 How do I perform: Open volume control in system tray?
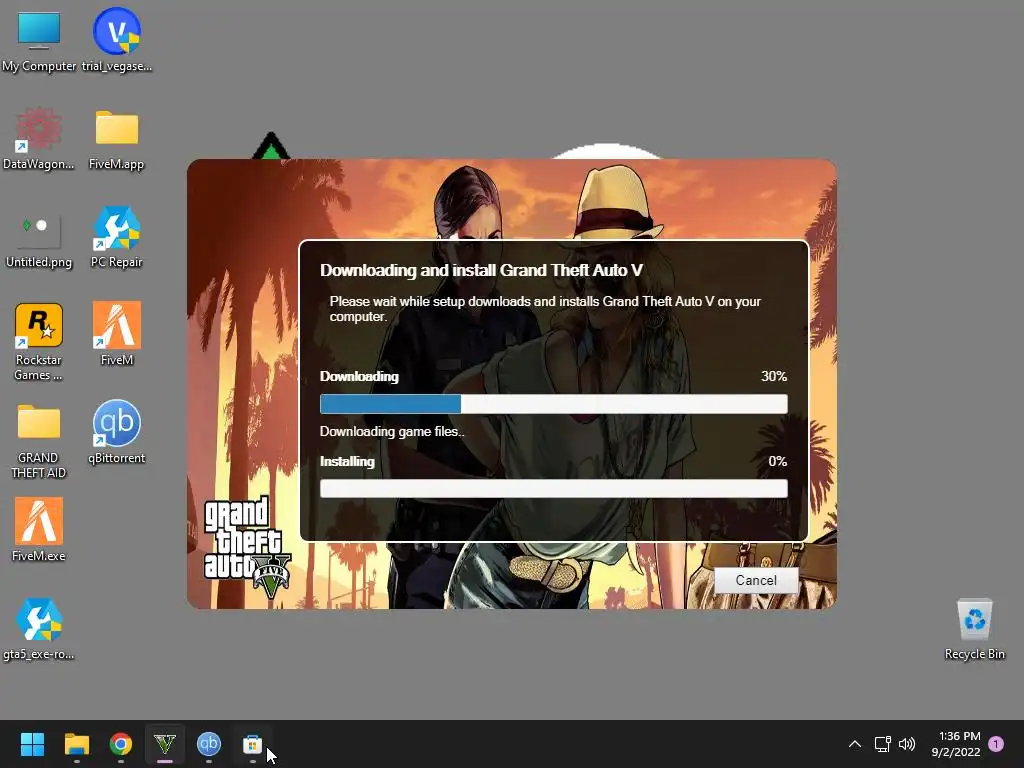click(907, 744)
